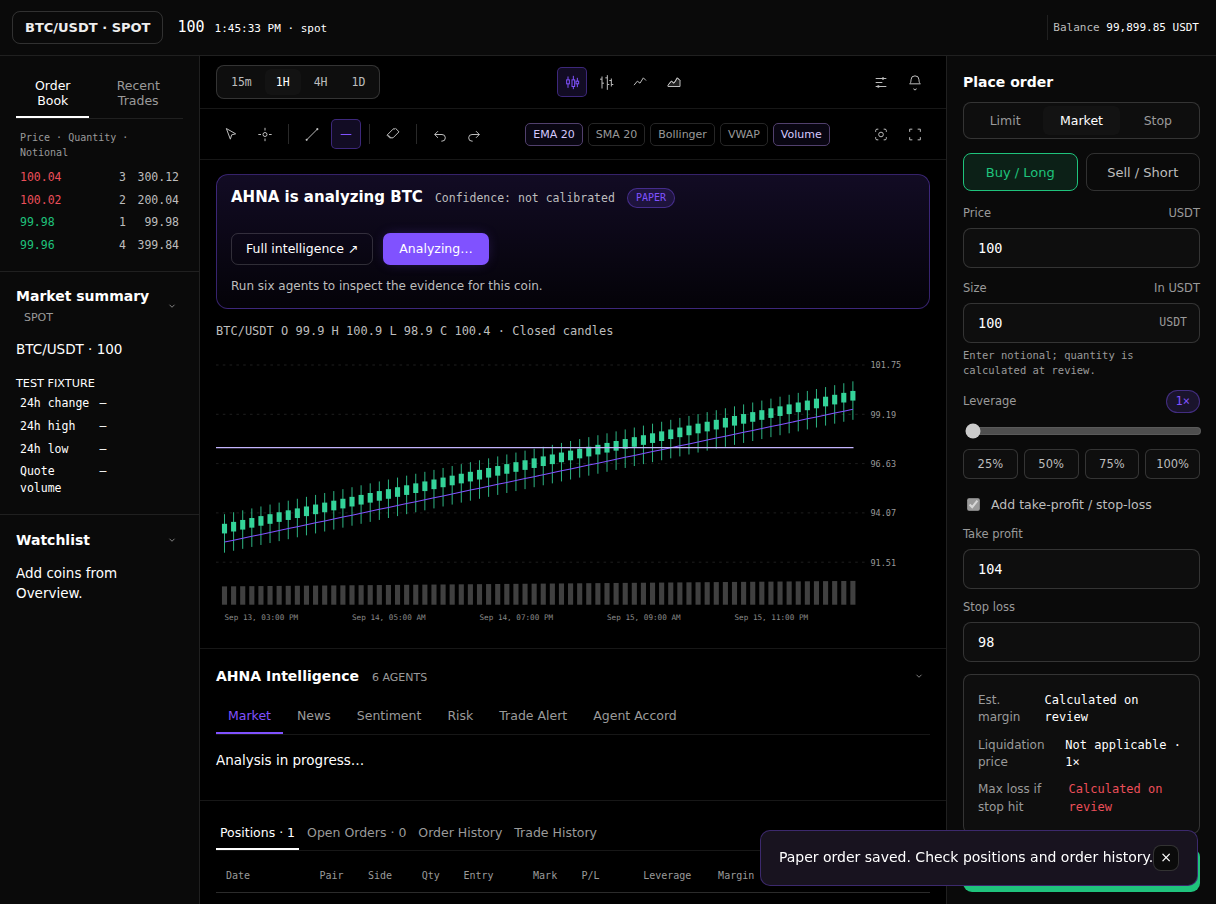Select the candlestick chart type icon
This screenshot has width=1216, height=904.
tap(572, 82)
